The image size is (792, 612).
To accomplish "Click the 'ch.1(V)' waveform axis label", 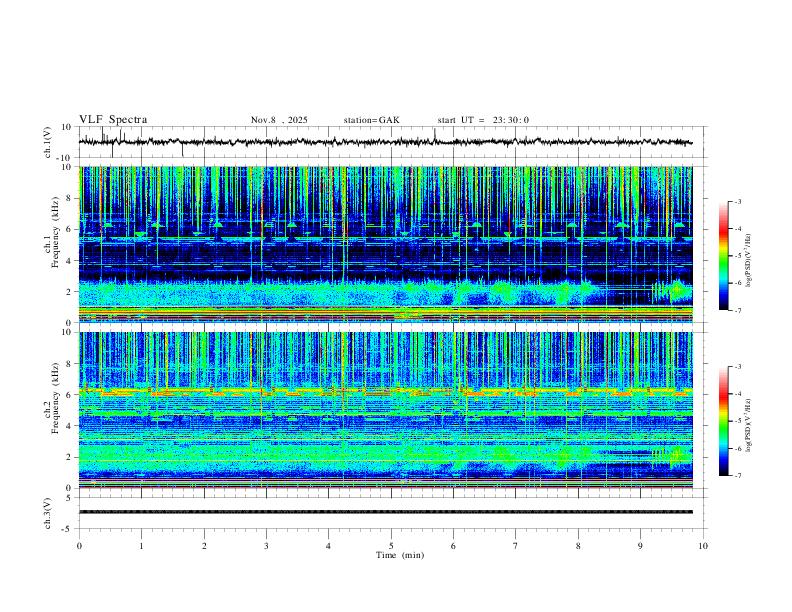I will (x=47, y=142).
